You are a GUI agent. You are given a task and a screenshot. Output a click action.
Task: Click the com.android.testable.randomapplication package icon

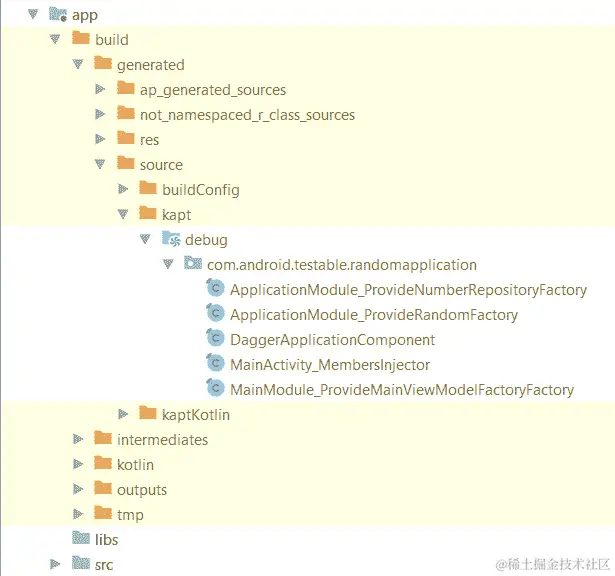(193, 263)
